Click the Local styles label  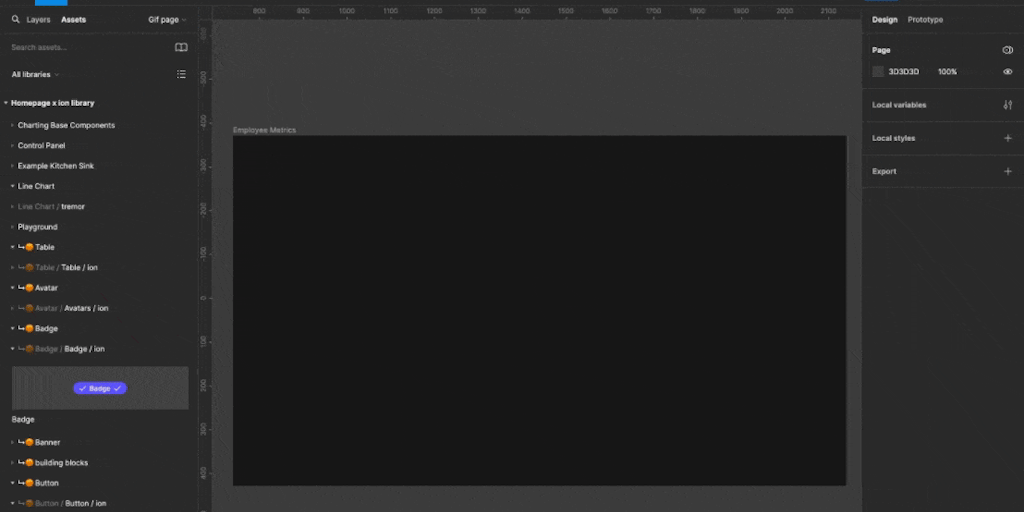(x=893, y=138)
